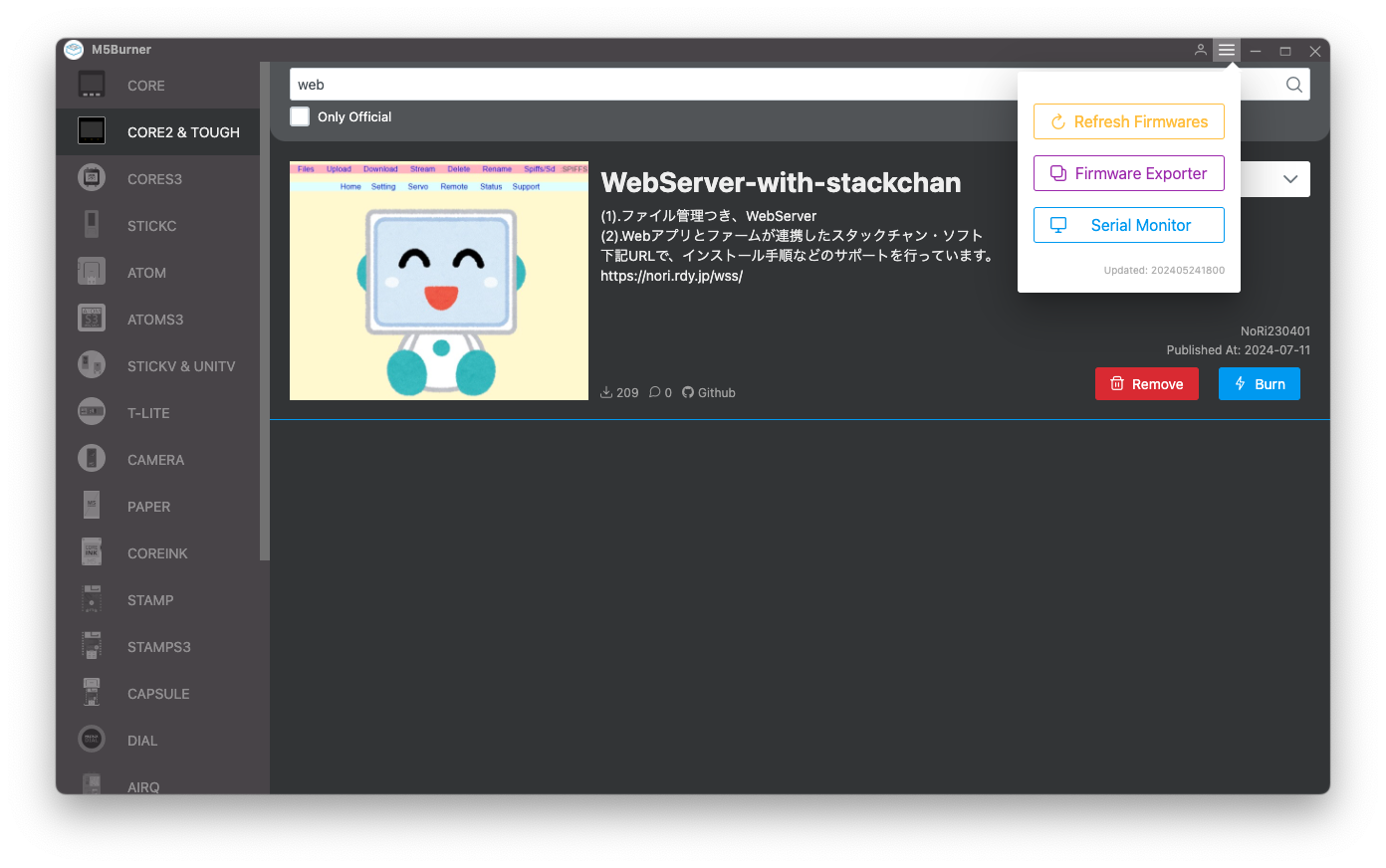Viewport: 1386px width, 868px height.
Task: Click the search magnifier icon
Action: pyautogui.click(x=1294, y=85)
